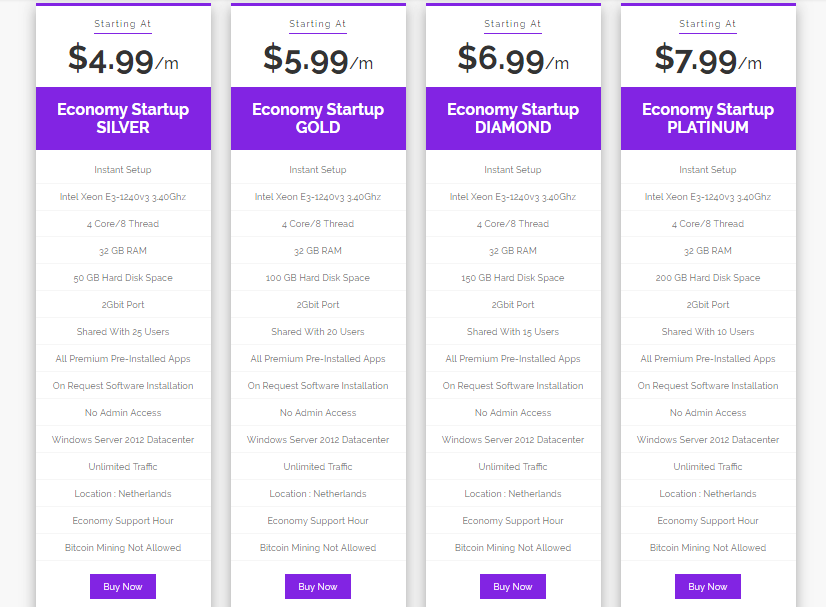
Task: Select the Shared With 15 Users text
Action: point(513,332)
